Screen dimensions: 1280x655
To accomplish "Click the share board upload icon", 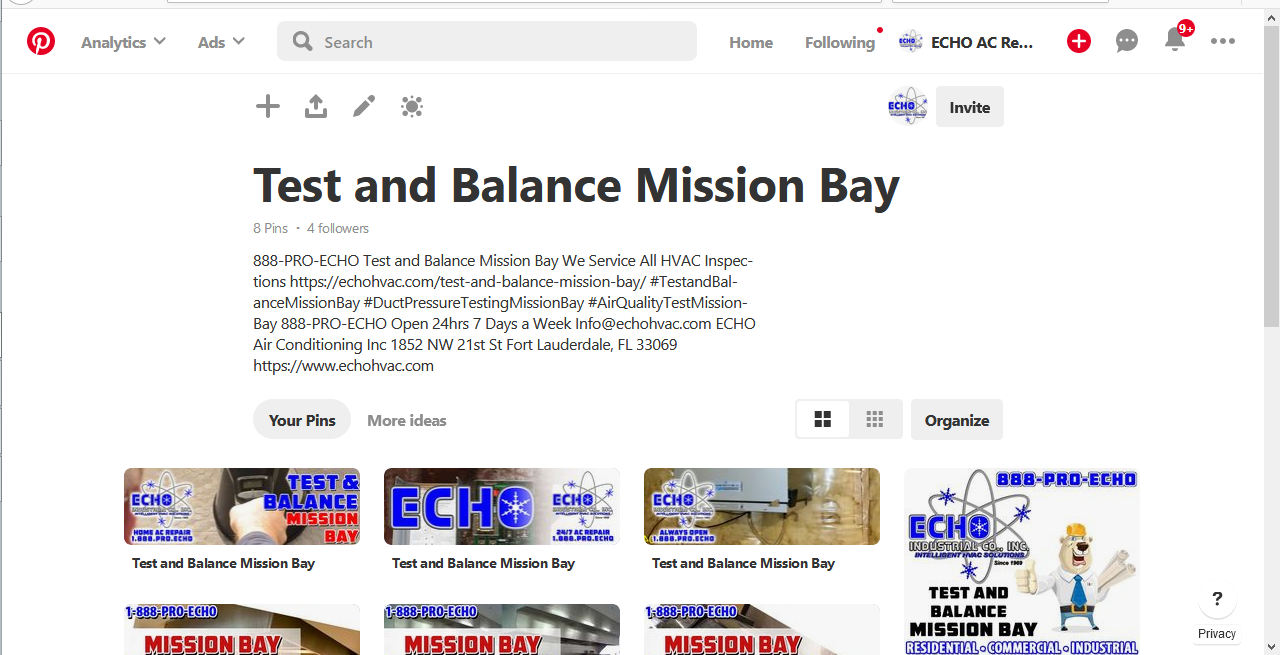I will (316, 106).
